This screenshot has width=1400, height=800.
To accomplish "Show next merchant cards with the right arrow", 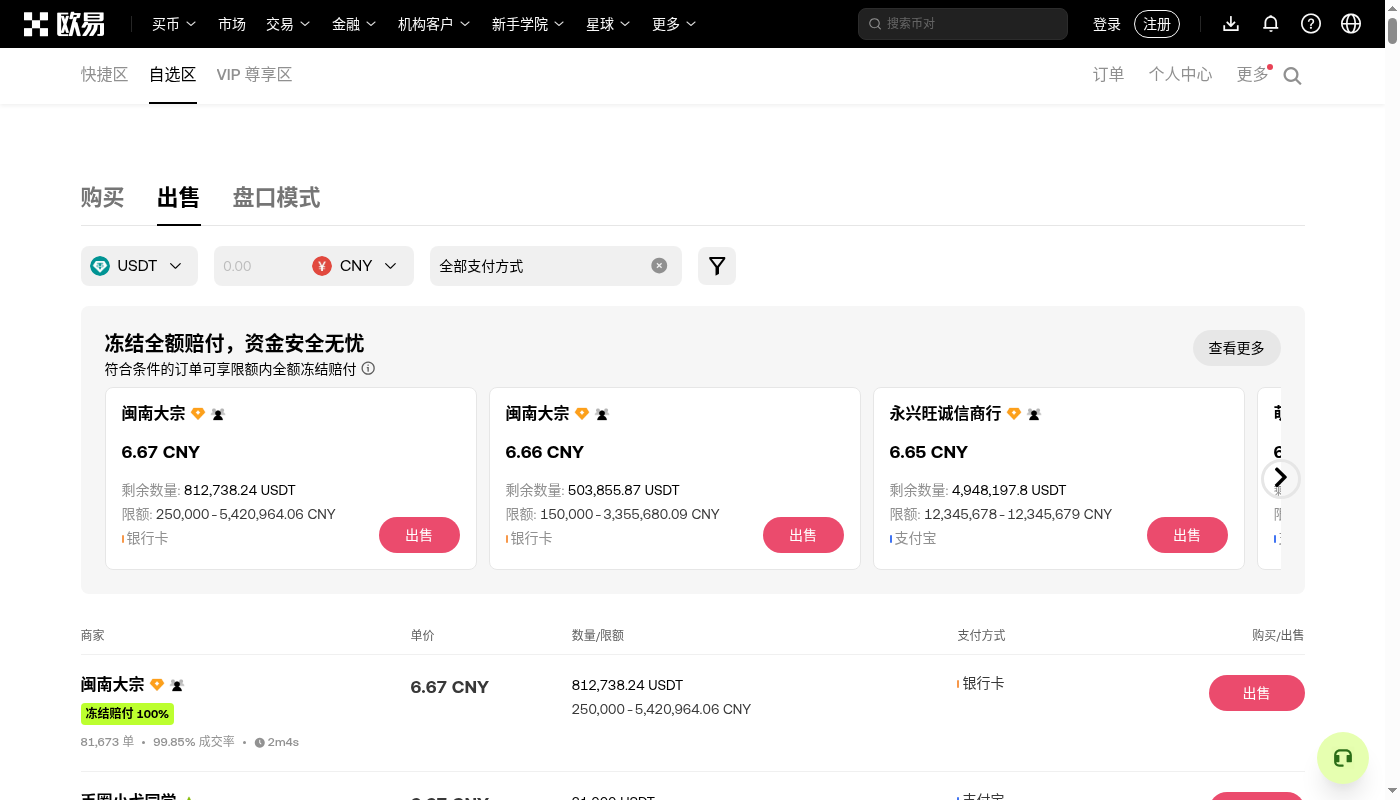I will (1281, 478).
